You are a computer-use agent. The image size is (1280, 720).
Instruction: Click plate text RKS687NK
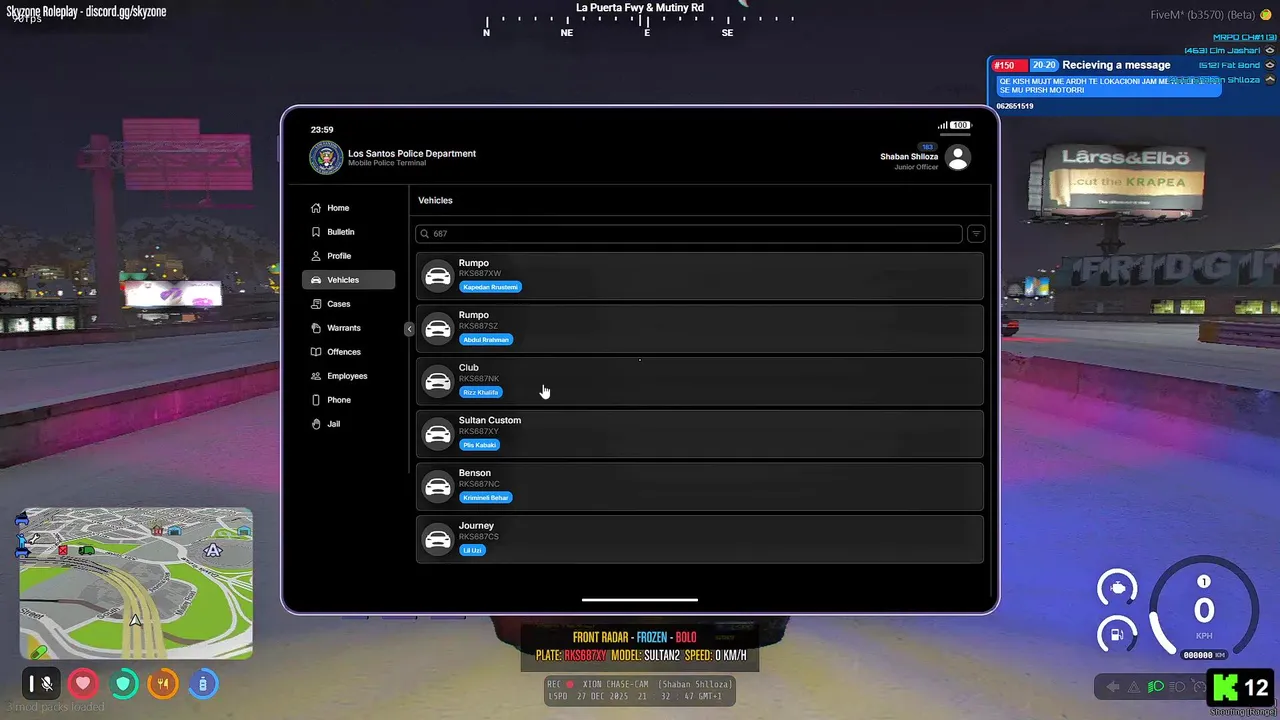[x=479, y=379]
